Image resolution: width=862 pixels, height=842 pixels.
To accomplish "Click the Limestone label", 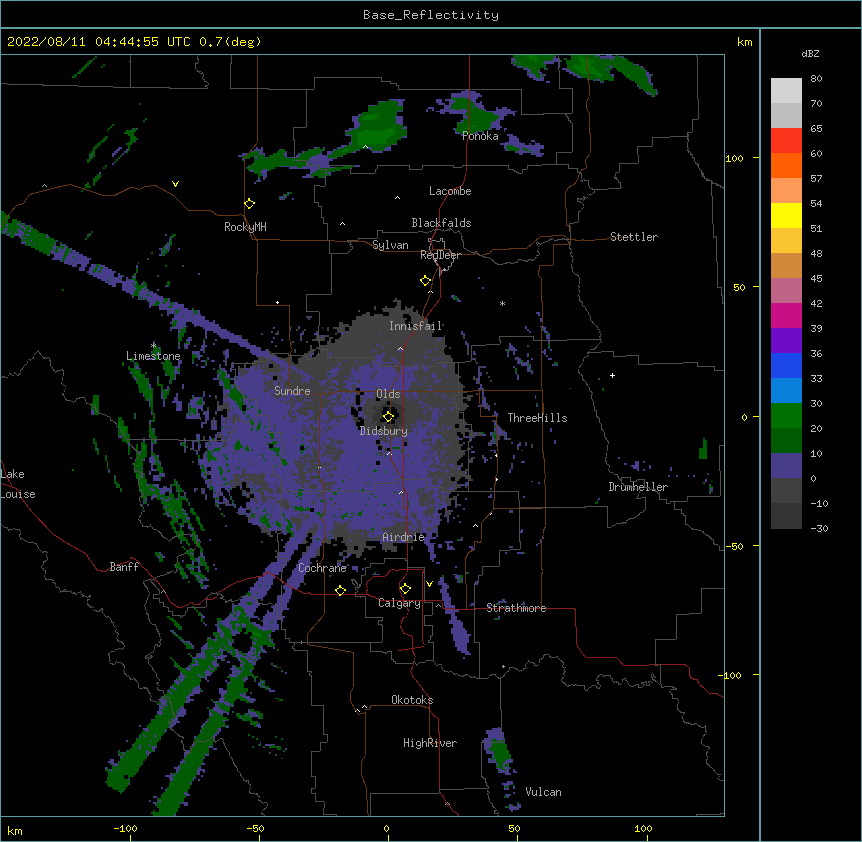I will 153,356.
